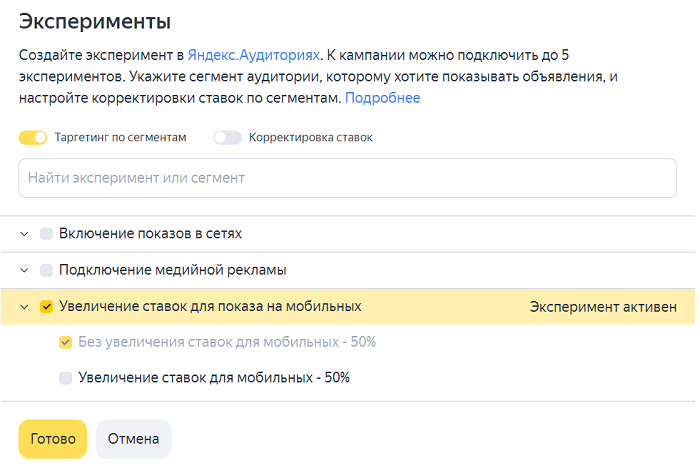This screenshot has width=700, height=468.
Task: Open the Яндекс.Аудиториях link
Action: coord(254,55)
